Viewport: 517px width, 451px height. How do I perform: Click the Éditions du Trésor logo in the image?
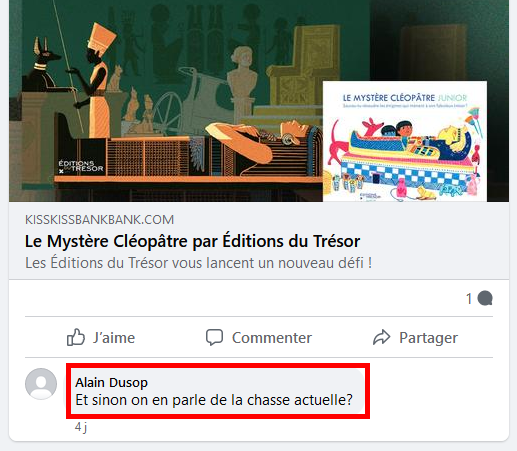pos(81,167)
